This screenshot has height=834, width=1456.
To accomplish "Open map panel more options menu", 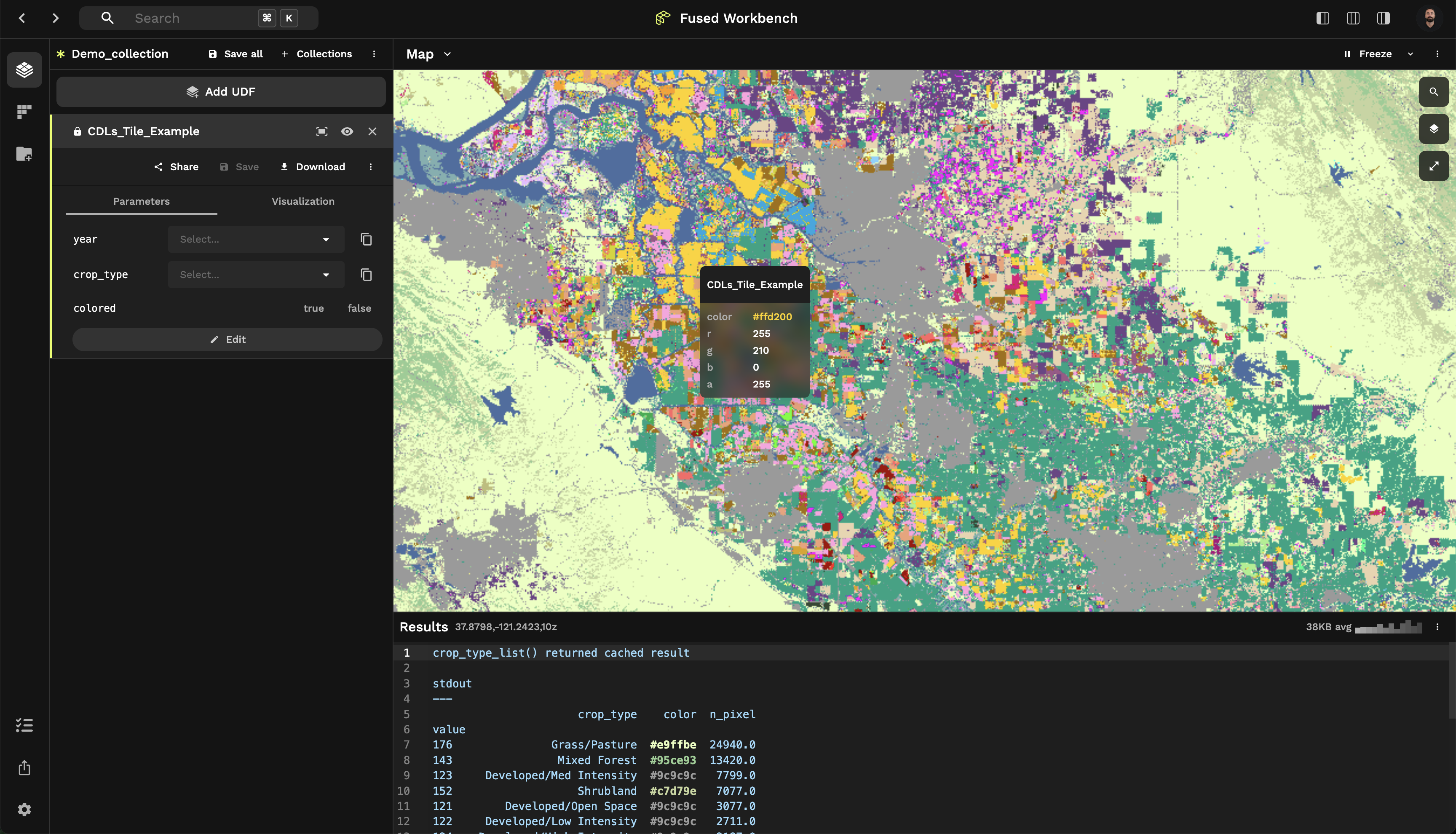I will tap(1437, 54).
